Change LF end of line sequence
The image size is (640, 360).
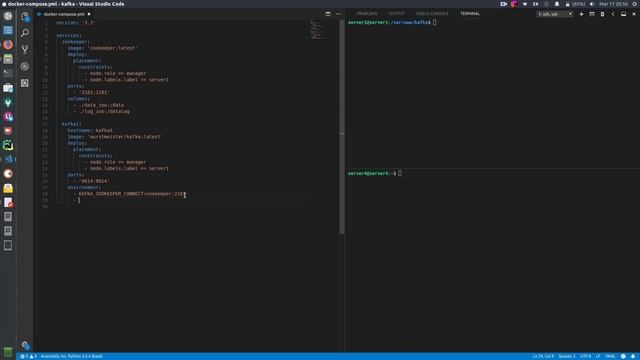coord(598,356)
